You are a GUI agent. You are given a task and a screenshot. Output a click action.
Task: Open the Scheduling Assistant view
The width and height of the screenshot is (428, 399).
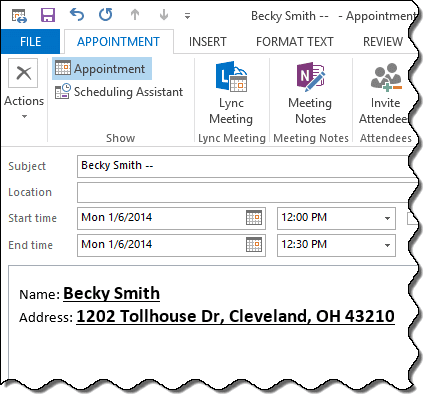119,92
